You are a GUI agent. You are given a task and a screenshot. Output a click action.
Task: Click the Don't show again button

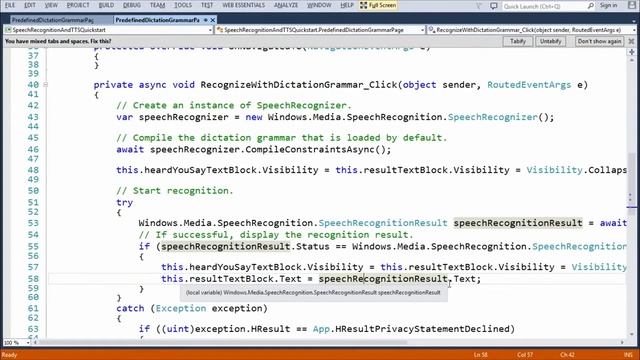coord(599,41)
